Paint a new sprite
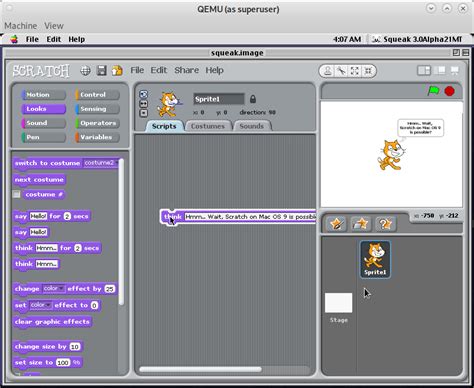This screenshot has height=388, width=474. click(337, 224)
